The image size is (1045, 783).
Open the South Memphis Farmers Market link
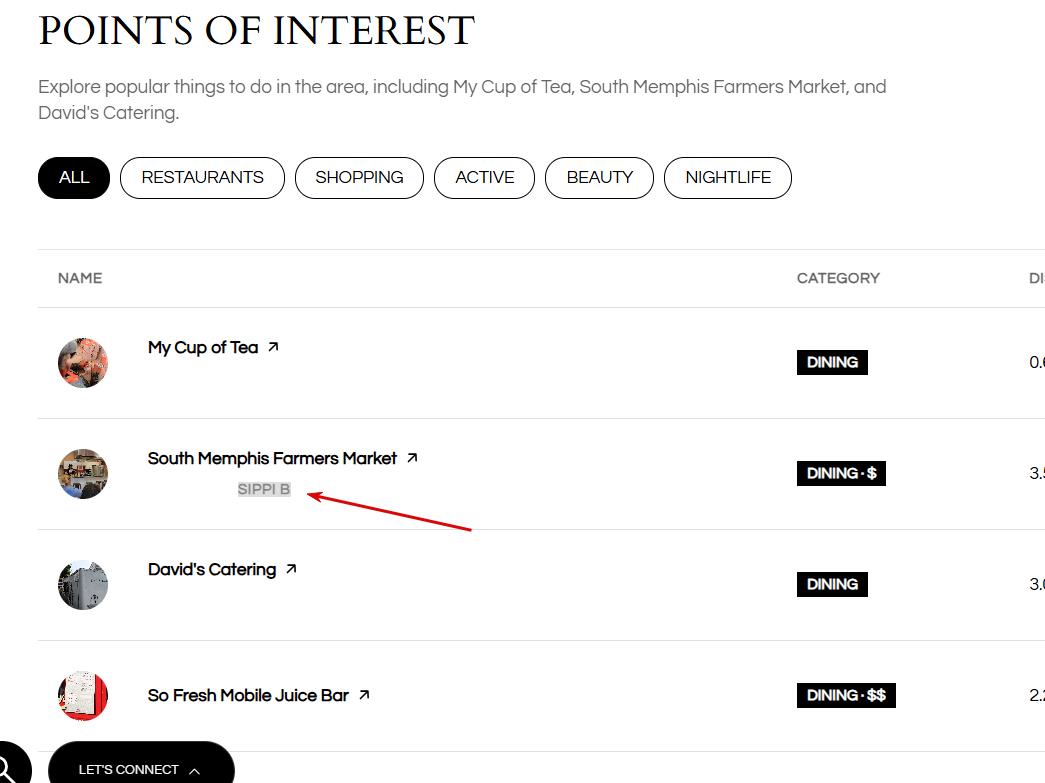pos(272,458)
